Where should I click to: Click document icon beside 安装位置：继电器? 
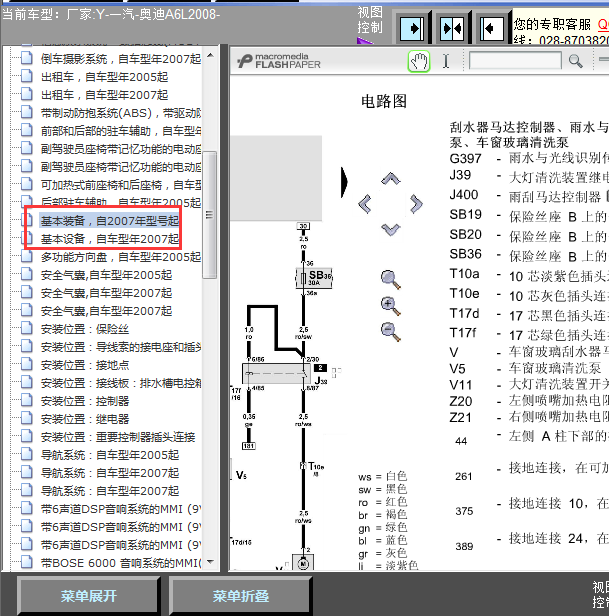[x=27, y=418]
